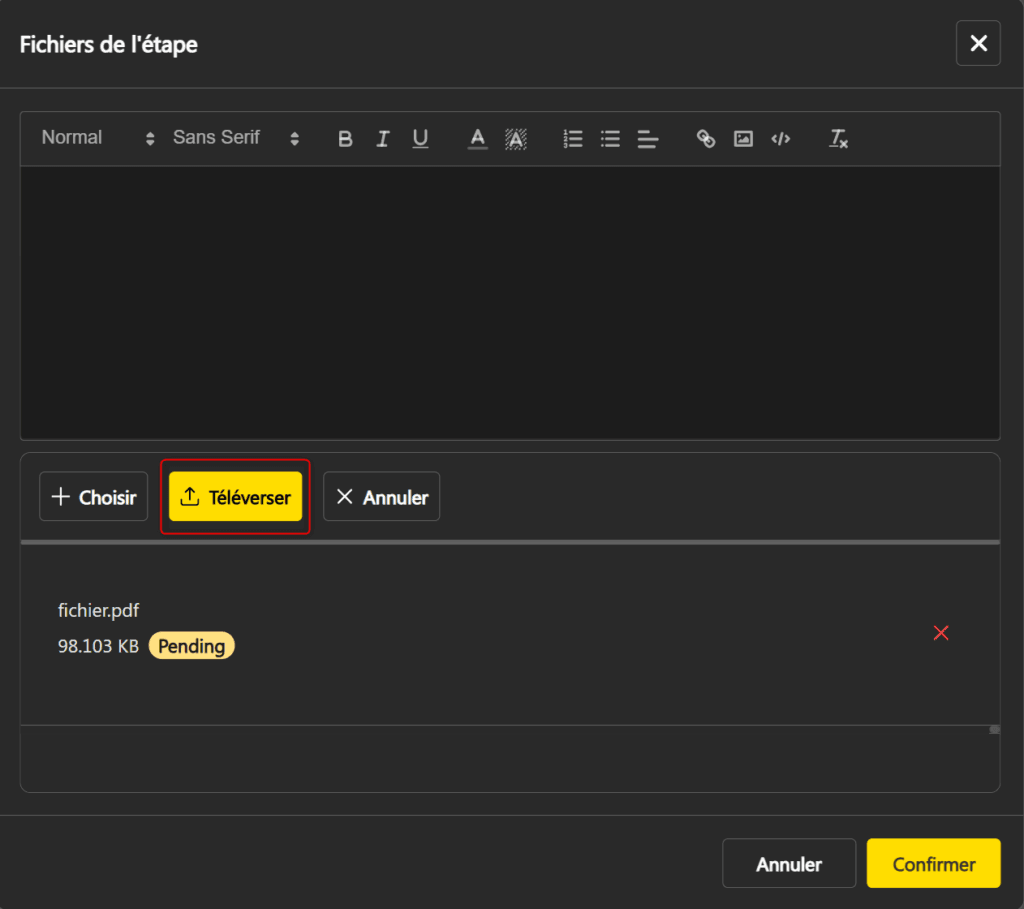Screen dimensions: 1024x909
Task: Expand the Normal heading size dropdown
Action: (97, 138)
